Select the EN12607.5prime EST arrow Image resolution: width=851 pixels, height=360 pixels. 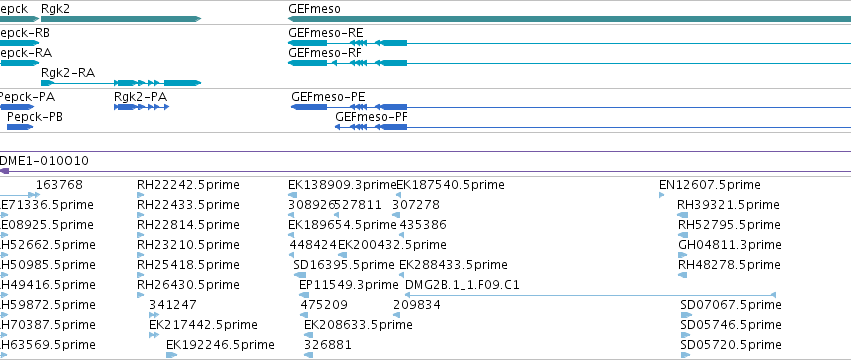662,195
